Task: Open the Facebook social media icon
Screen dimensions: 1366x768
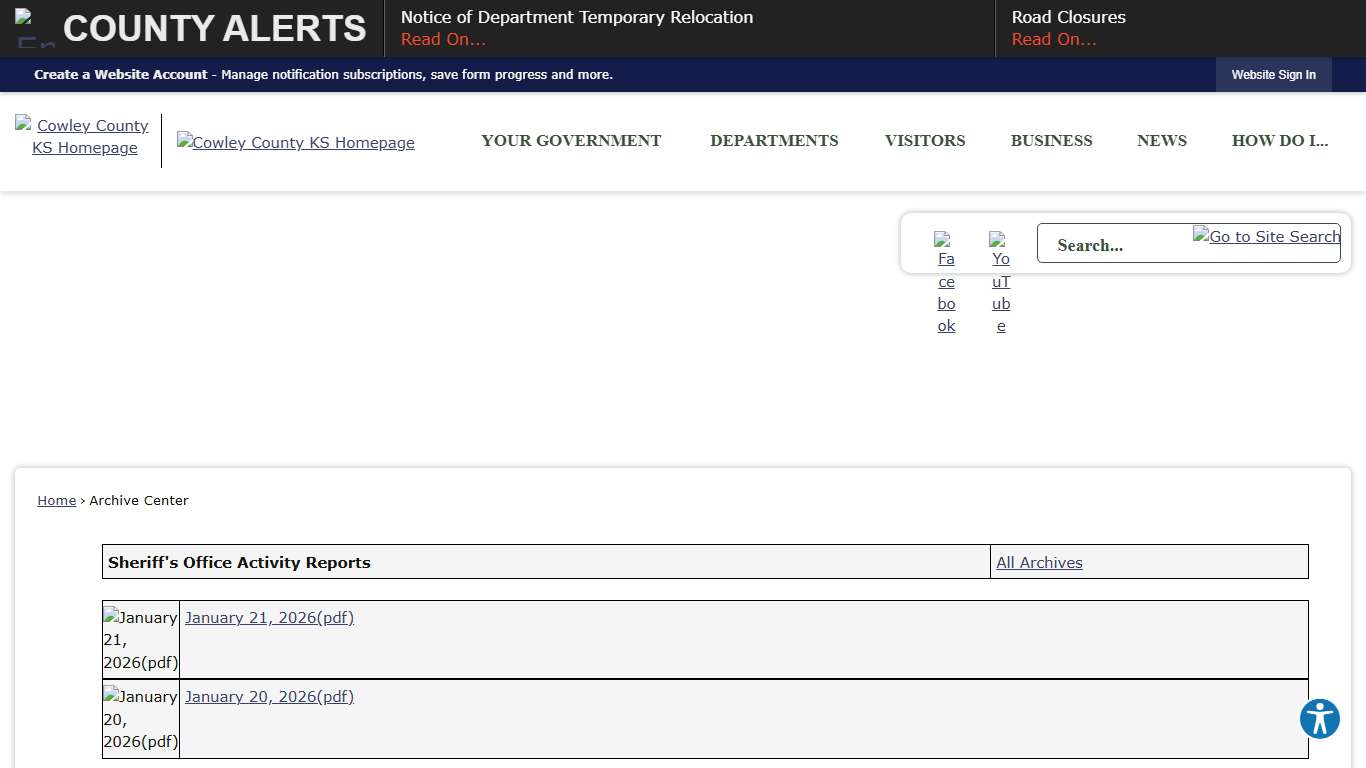Action: click(946, 281)
